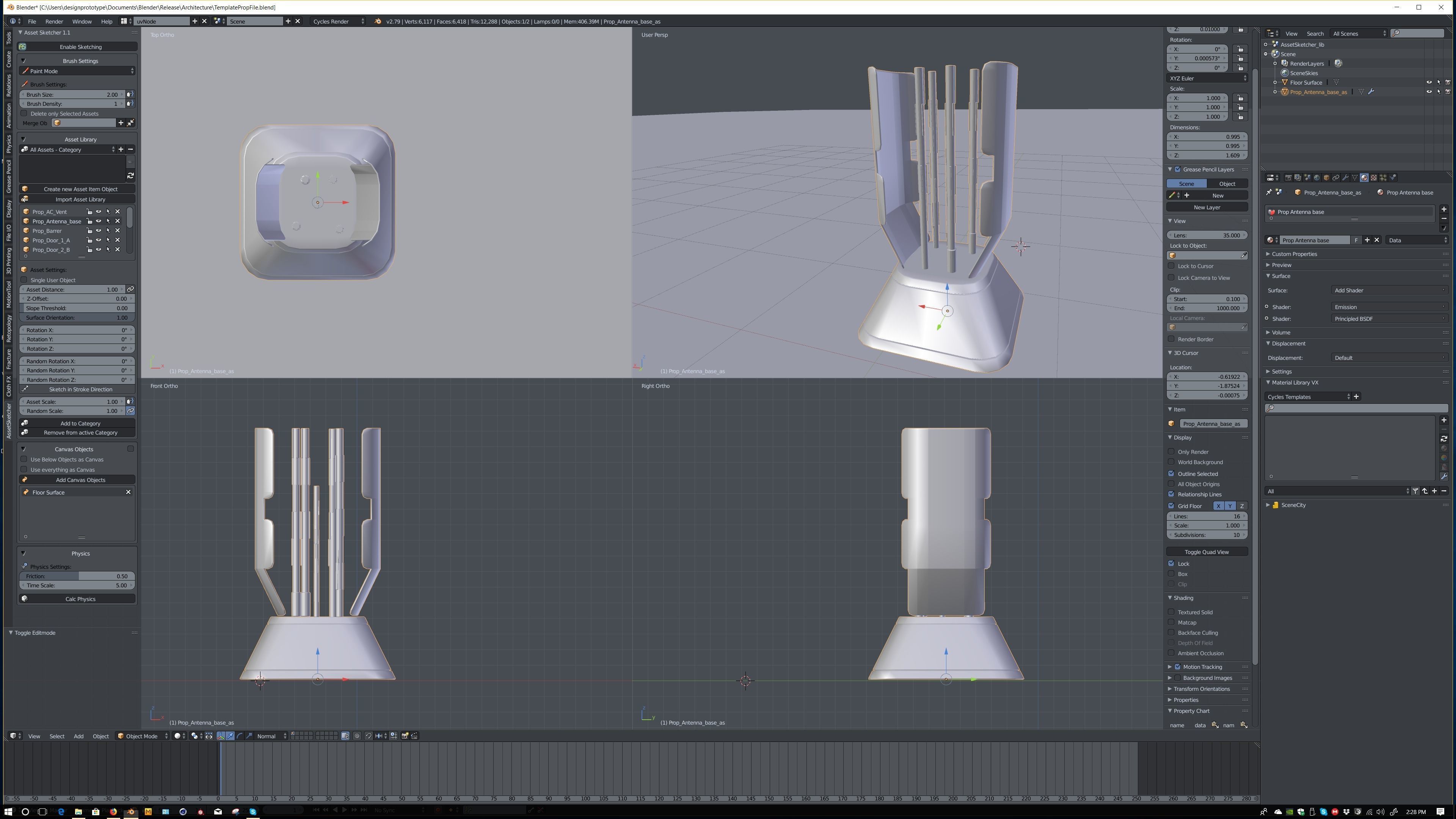
Task: Expand the Volume panel
Action: pos(1281,333)
